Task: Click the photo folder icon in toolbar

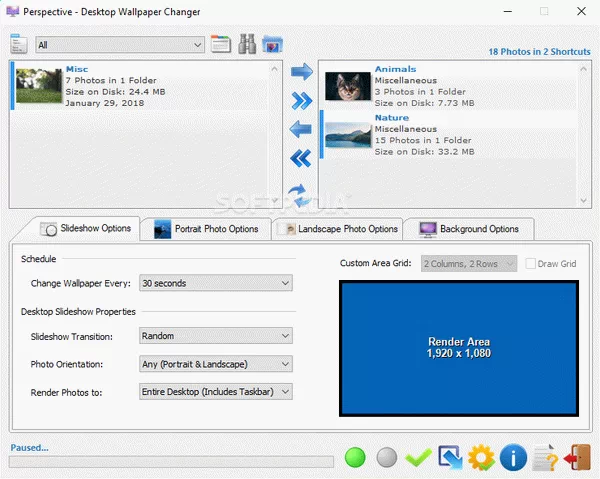Action: pyautogui.click(x=272, y=44)
